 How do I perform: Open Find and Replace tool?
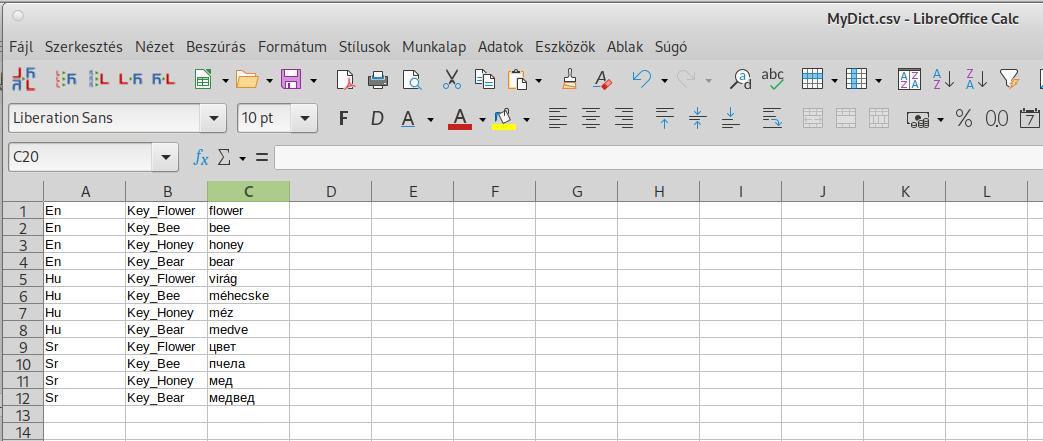click(x=741, y=79)
